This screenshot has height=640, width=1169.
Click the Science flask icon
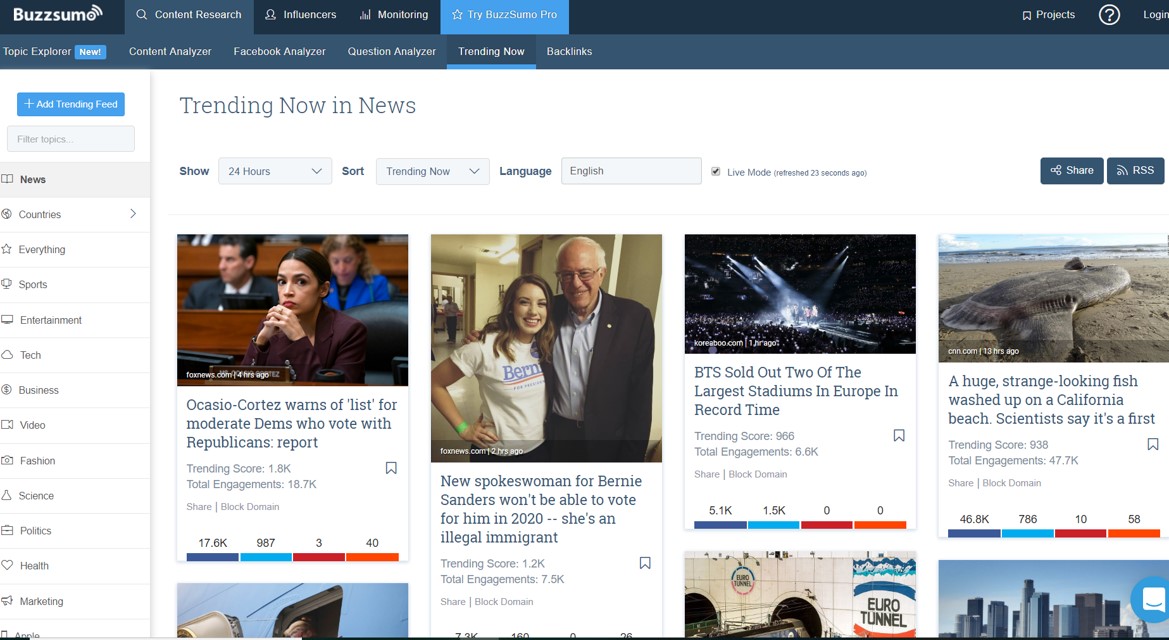[x=7, y=495]
